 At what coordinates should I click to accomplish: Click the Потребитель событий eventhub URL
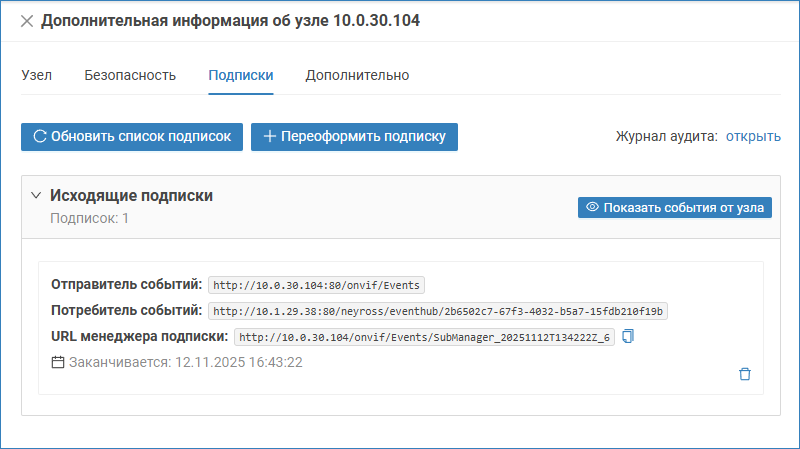[438, 311]
